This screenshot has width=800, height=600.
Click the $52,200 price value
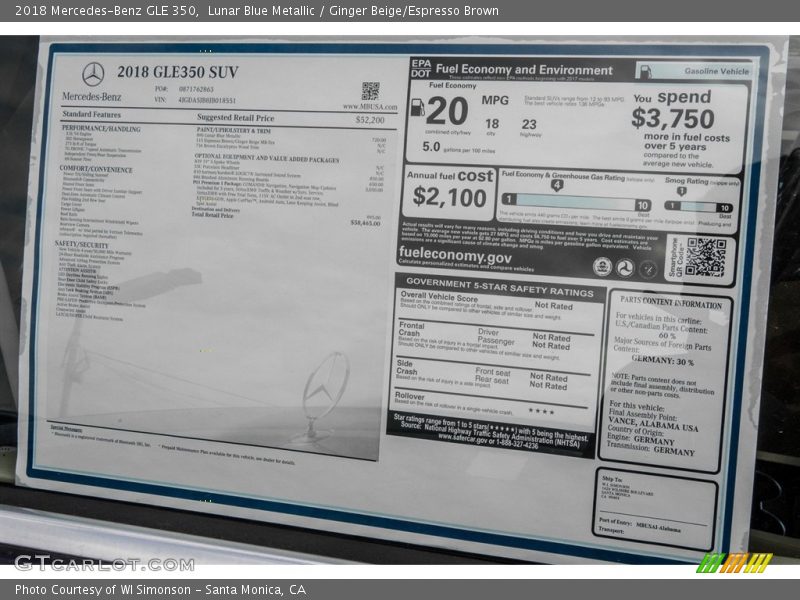[x=370, y=120]
